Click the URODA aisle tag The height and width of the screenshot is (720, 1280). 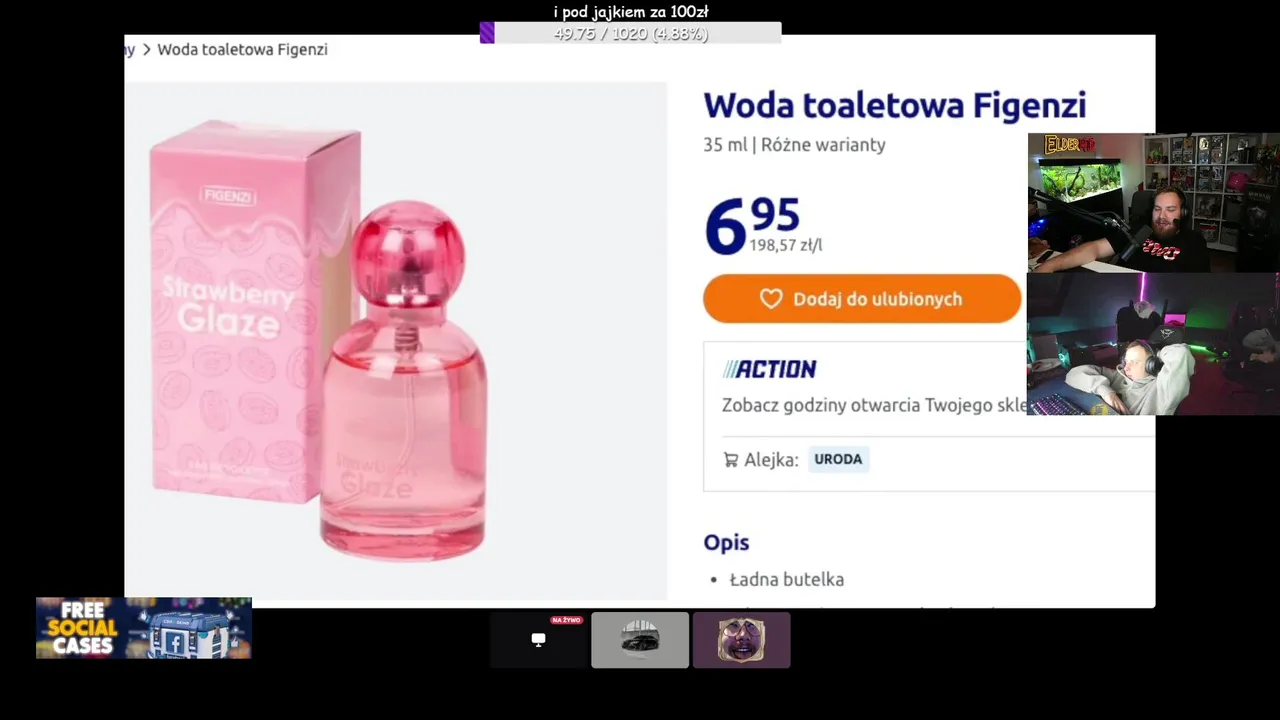838,459
